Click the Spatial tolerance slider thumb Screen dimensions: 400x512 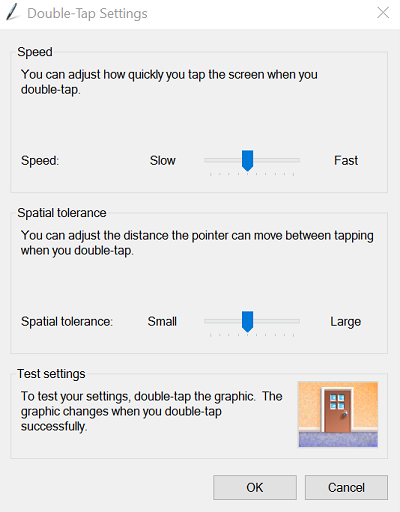[x=247, y=321]
